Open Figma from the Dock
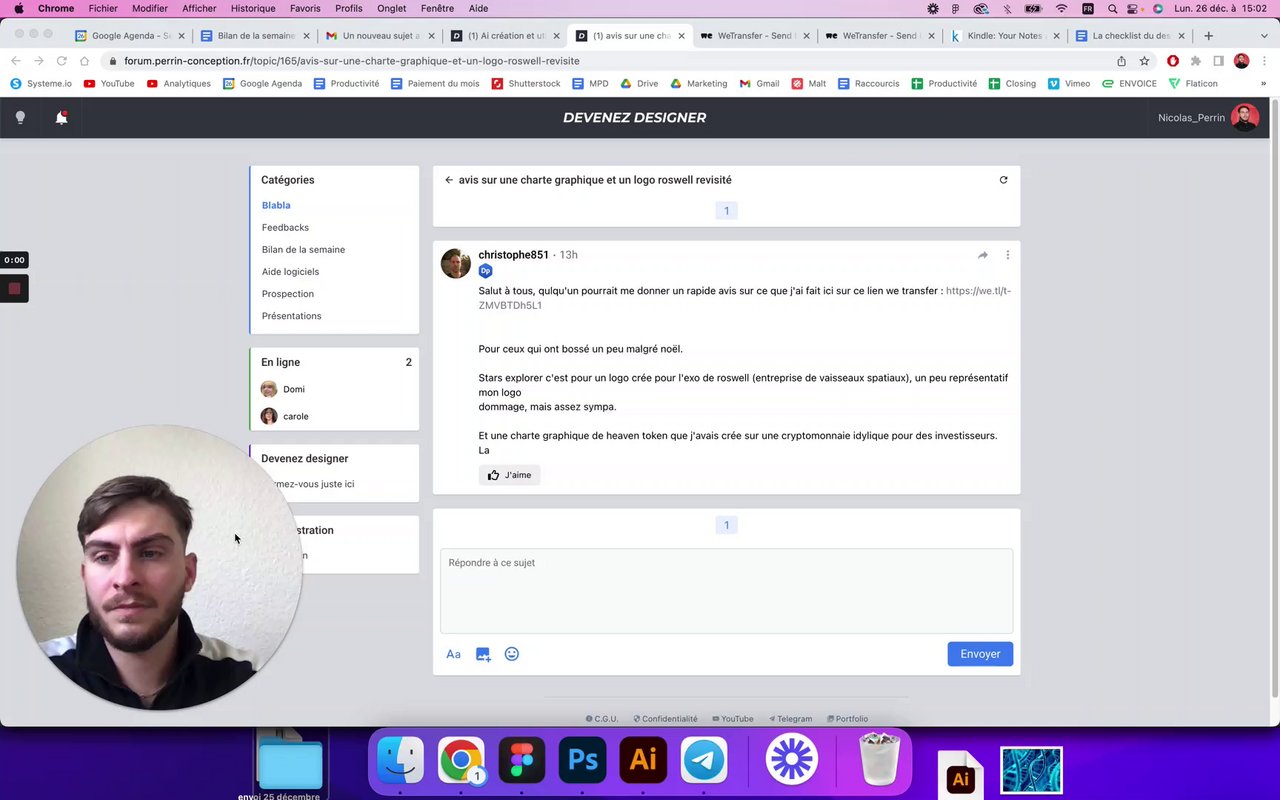1280x800 pixels. pos(522,761)
